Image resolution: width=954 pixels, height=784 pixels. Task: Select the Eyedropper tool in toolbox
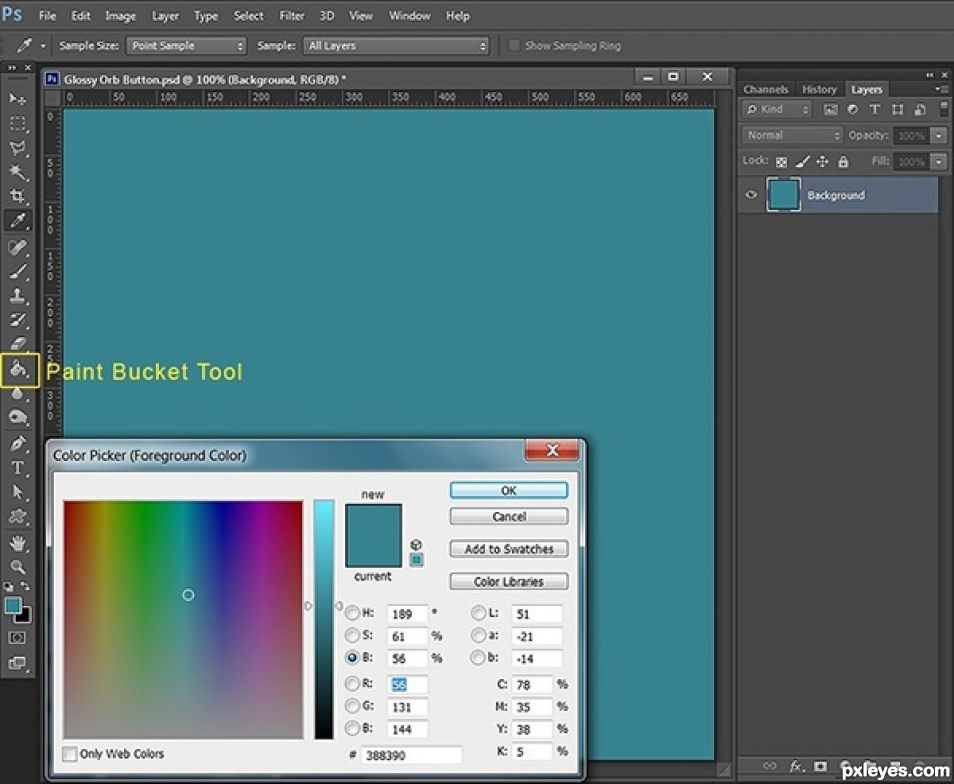coord(18,220)
